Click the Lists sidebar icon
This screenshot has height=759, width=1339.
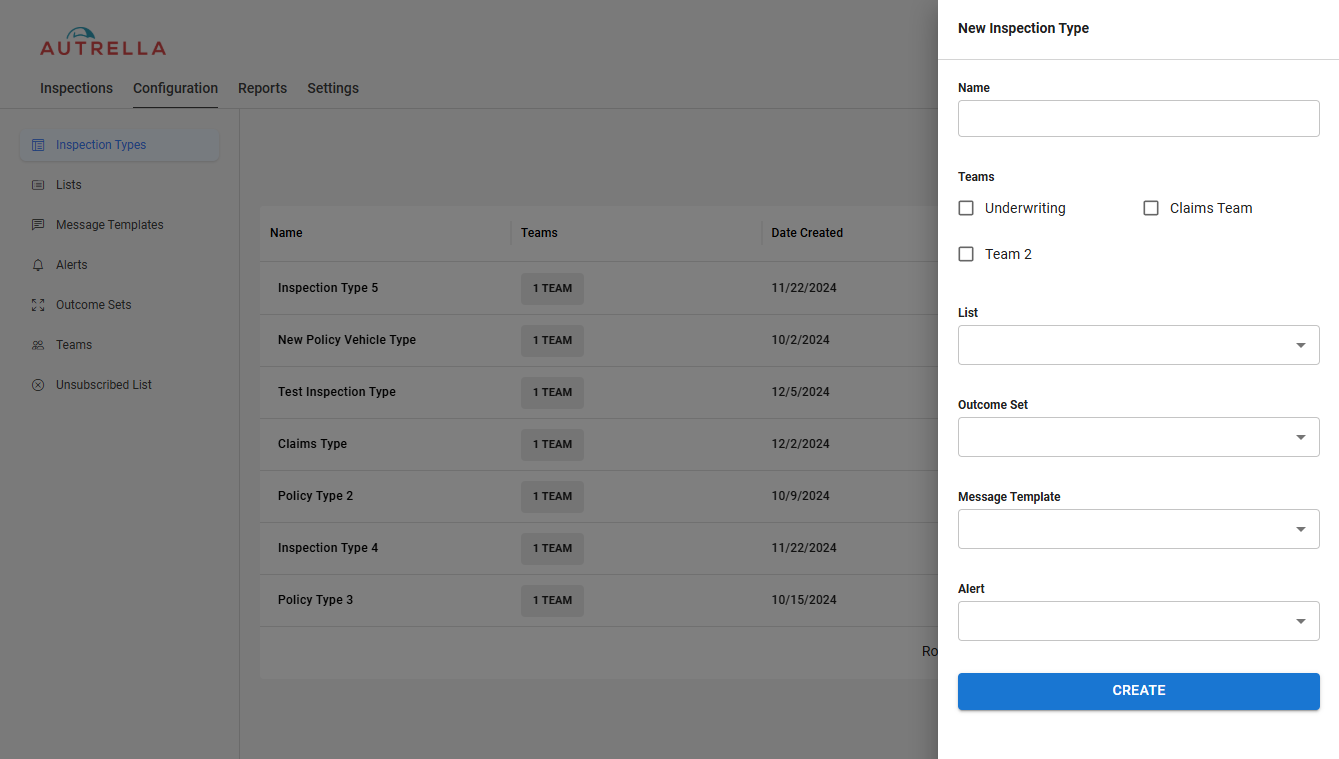point(38,185)
